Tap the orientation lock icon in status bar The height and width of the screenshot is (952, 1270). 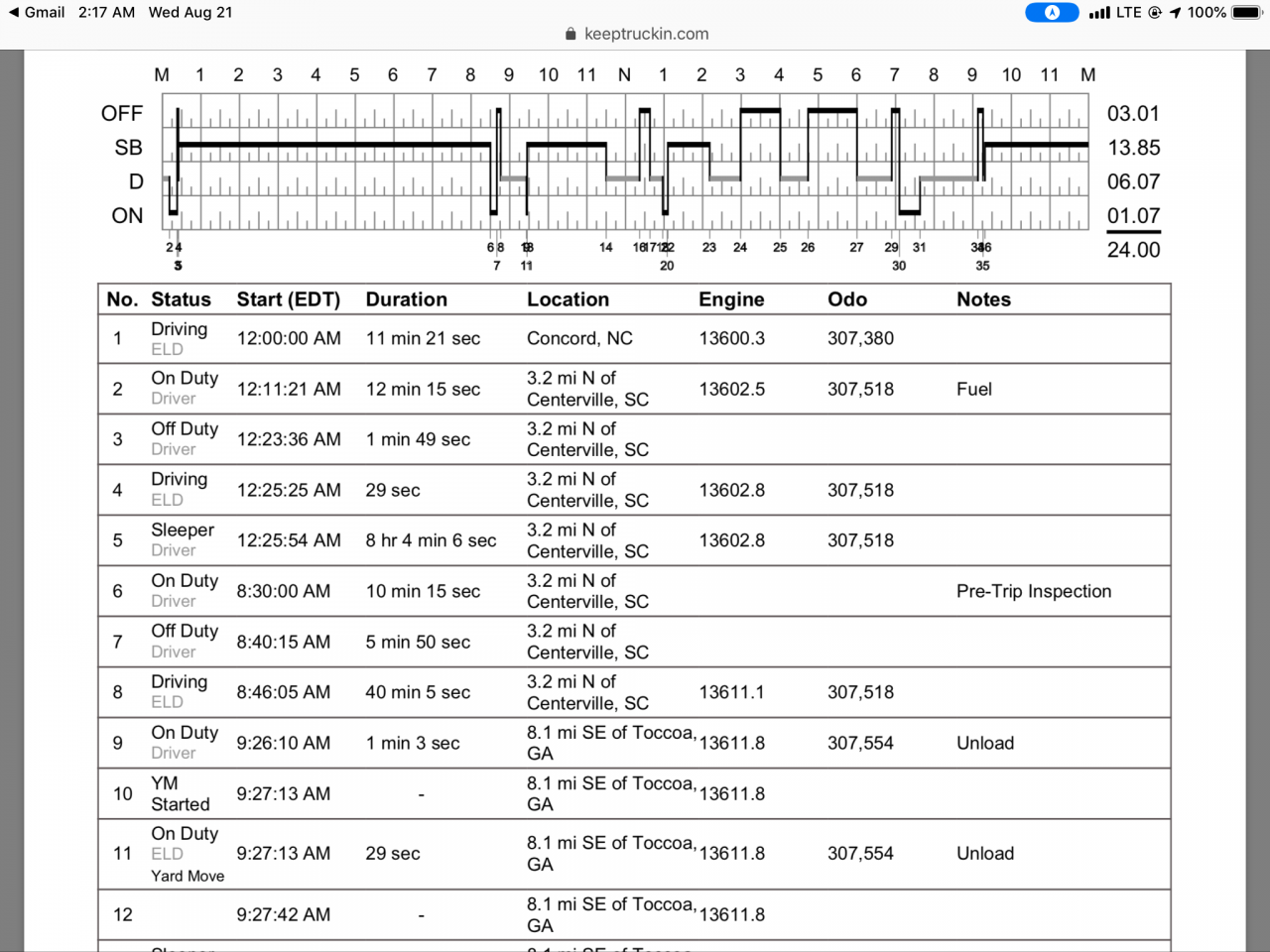(1155, 13)
